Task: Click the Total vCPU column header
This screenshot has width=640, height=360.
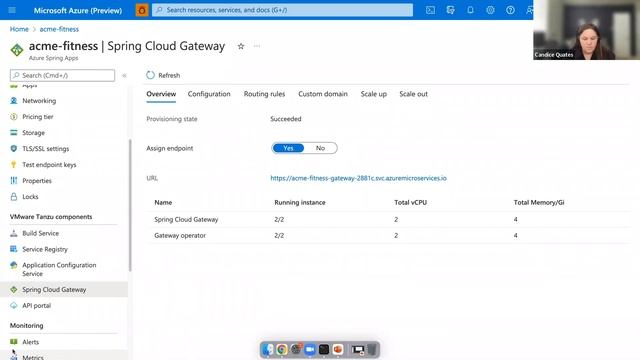Action: click(411, 202)
